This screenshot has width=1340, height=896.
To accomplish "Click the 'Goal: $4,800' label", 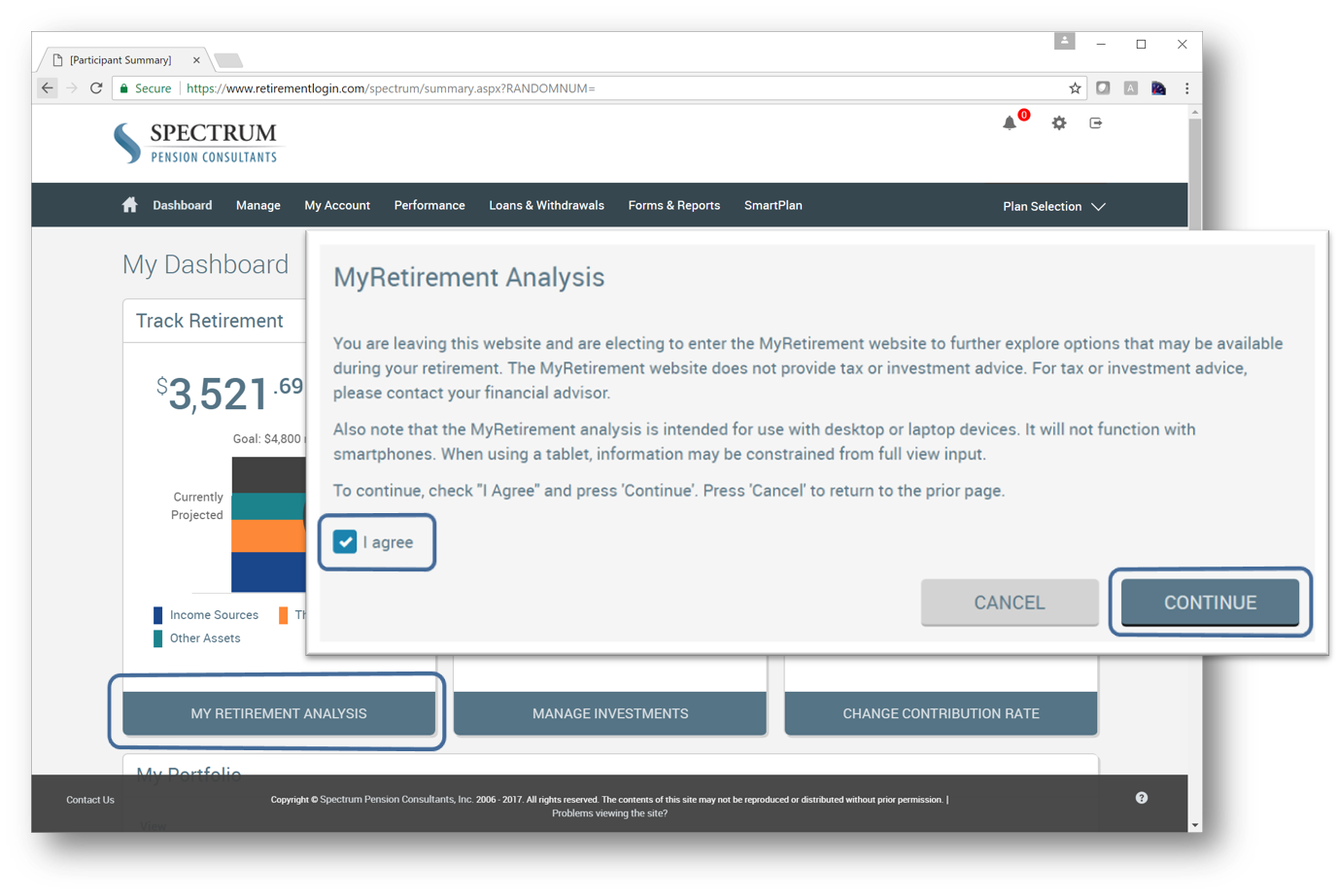I will coord(267,438).
